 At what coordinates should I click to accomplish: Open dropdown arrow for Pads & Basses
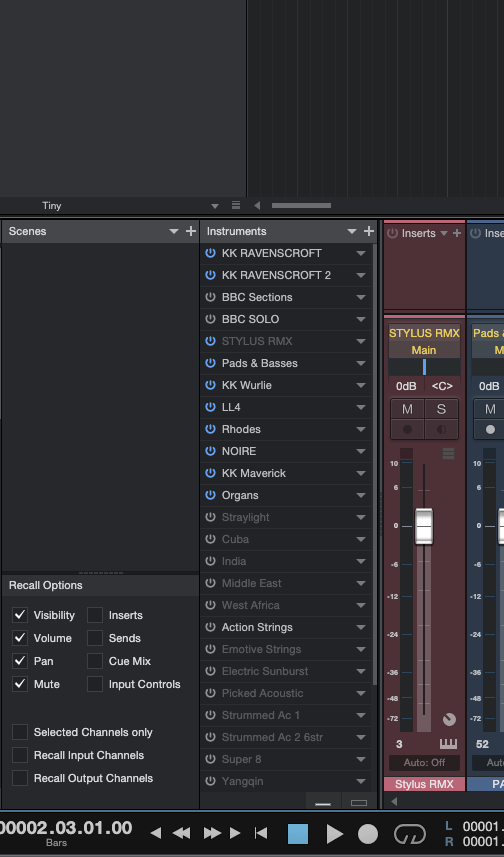pyautogui.click(x=361, y=363)
